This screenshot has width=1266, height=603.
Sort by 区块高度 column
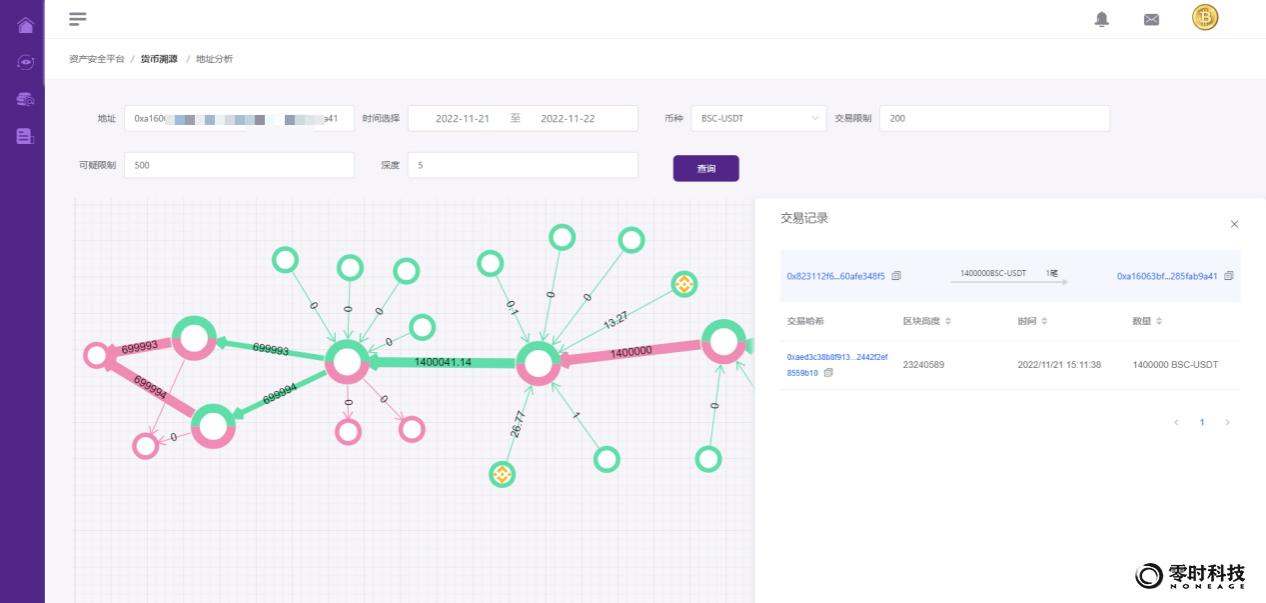[948, 321]
